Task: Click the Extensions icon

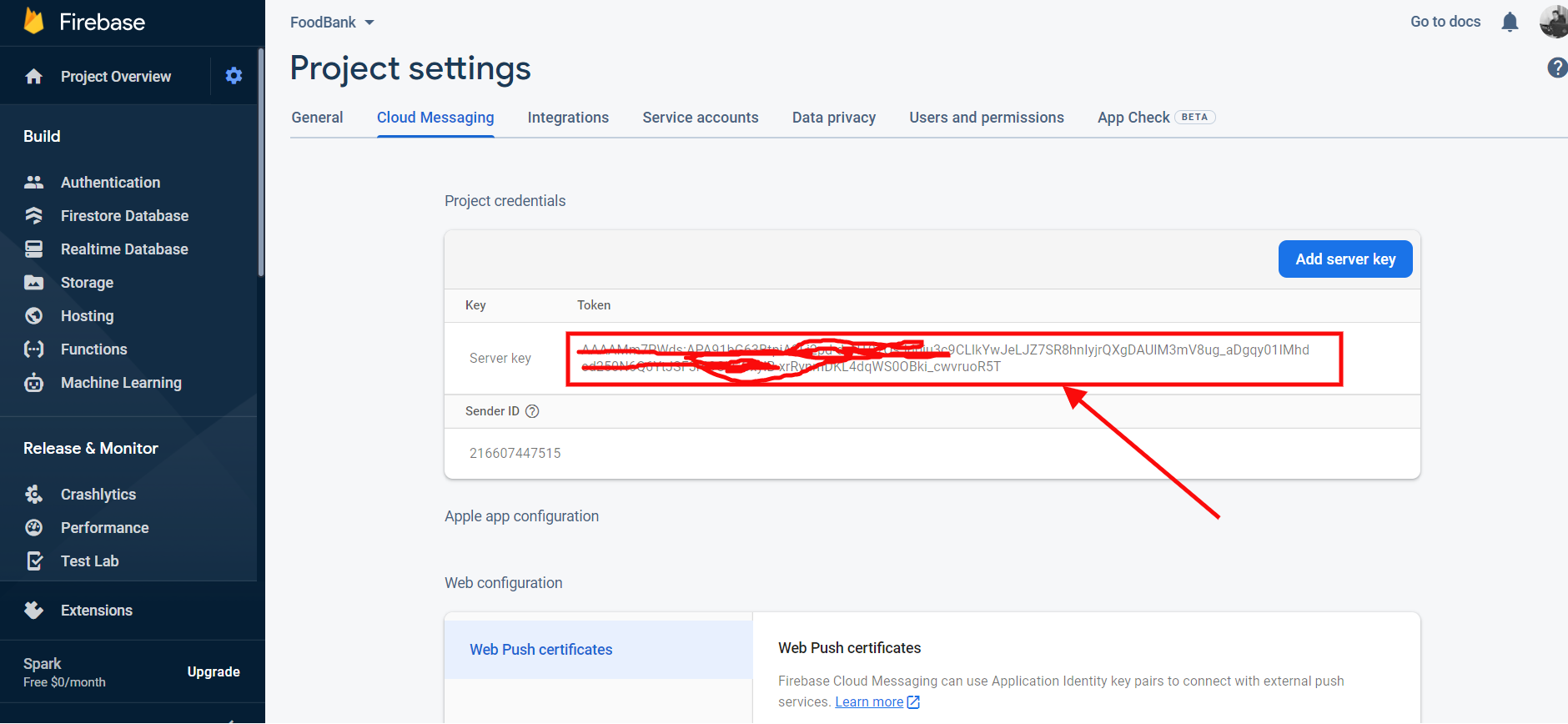Action: coord(34,610)
